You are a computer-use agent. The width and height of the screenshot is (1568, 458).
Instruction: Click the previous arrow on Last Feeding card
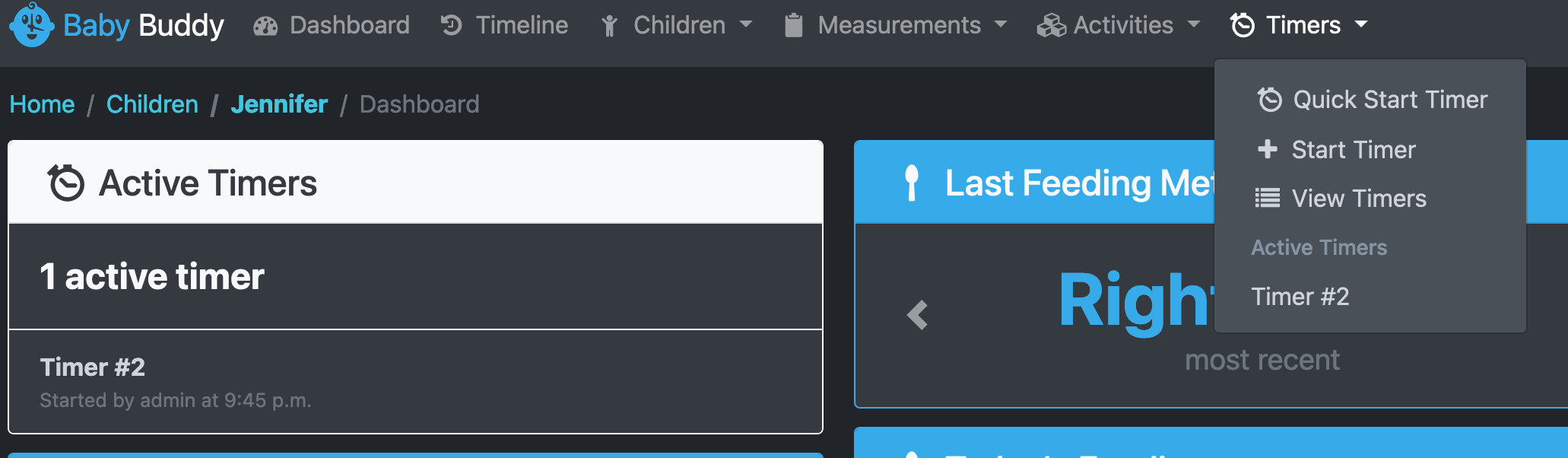918,315
